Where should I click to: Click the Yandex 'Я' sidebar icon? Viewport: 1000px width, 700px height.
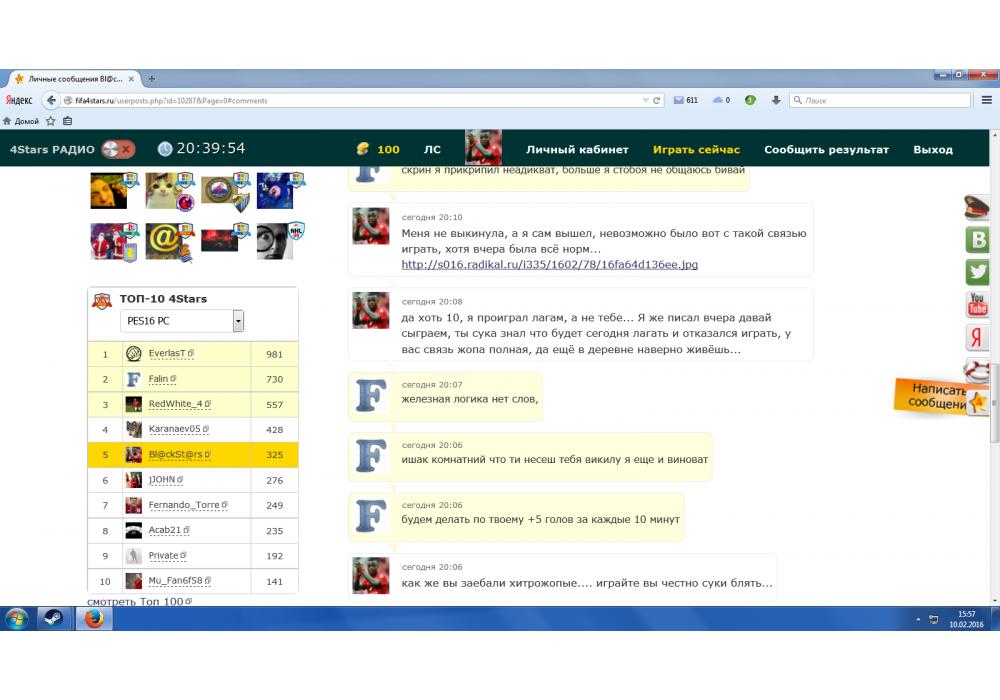point(977,338)
